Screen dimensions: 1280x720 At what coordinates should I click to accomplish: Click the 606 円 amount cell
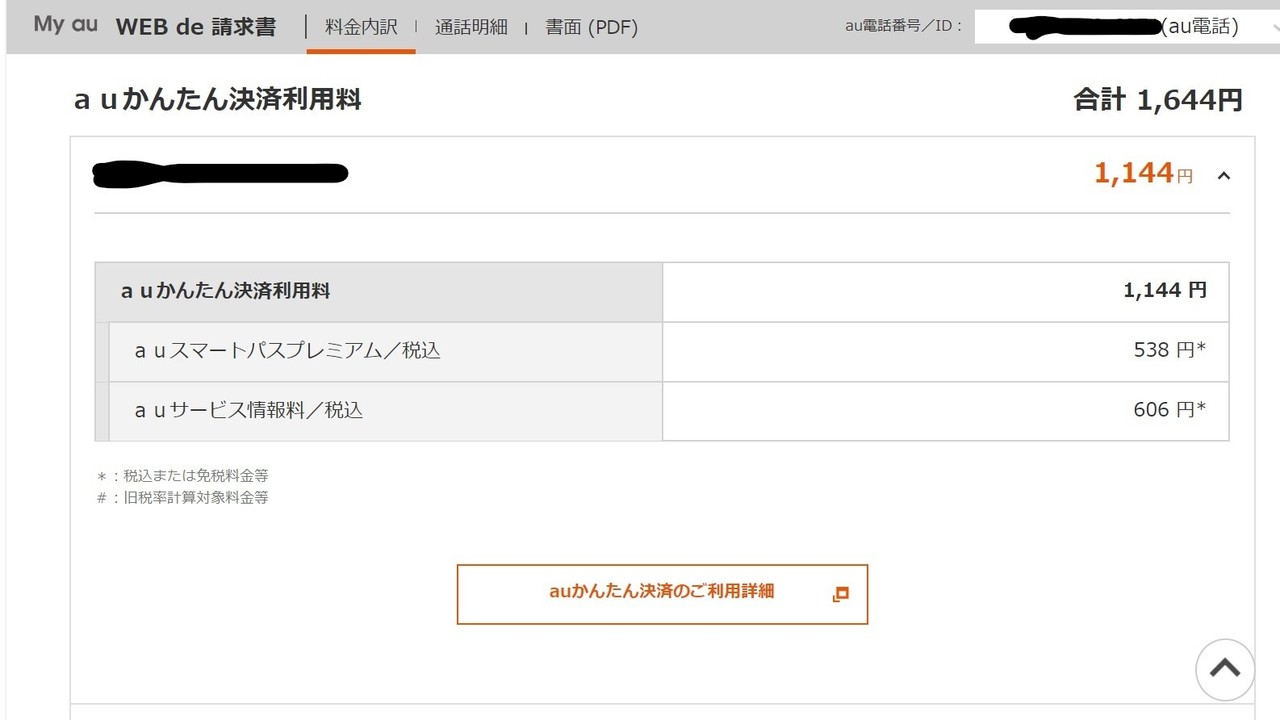[946, 411]
